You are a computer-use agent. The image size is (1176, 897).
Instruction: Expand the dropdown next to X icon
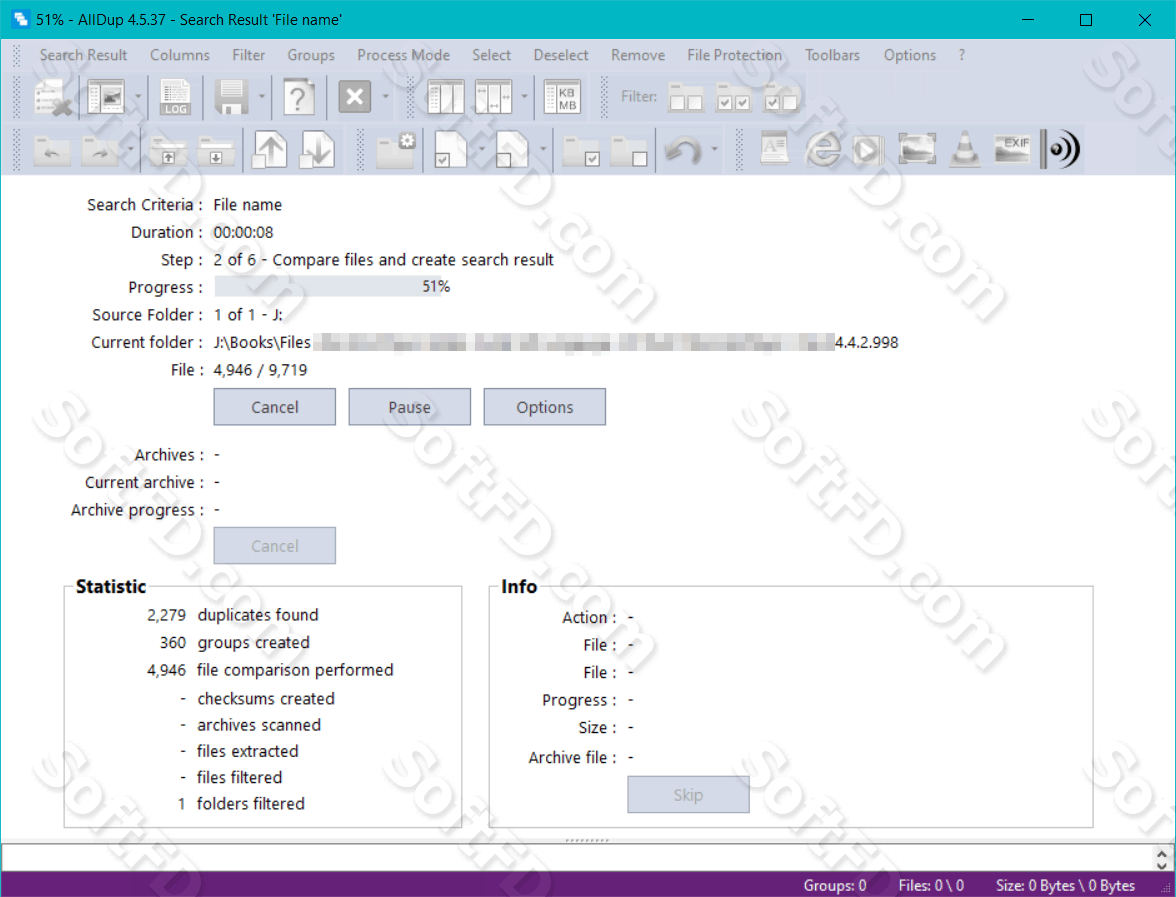pos(386,97)
